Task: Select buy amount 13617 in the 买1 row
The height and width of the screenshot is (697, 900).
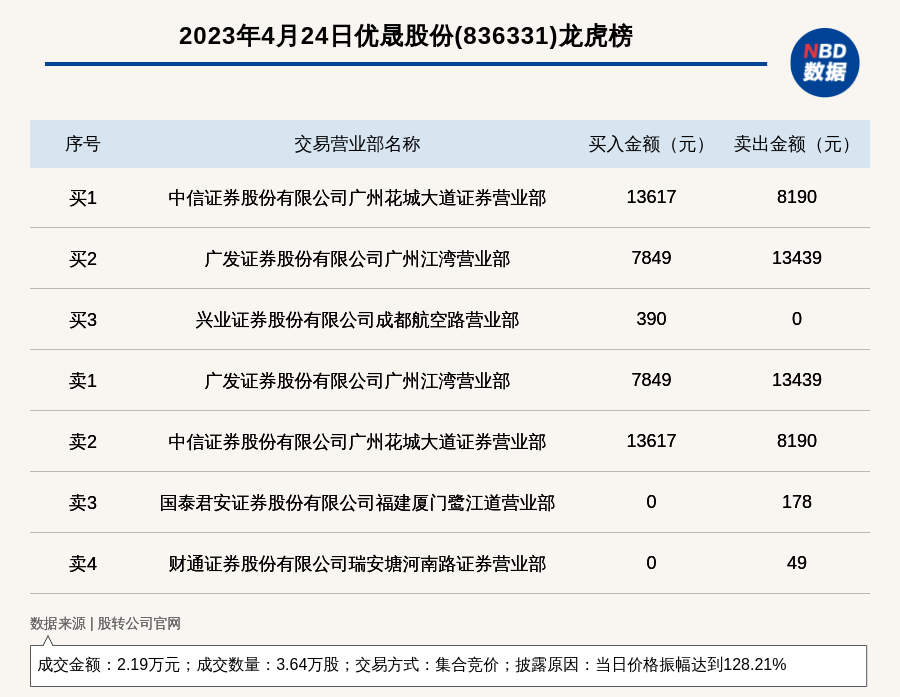Action: pos(651,197)
